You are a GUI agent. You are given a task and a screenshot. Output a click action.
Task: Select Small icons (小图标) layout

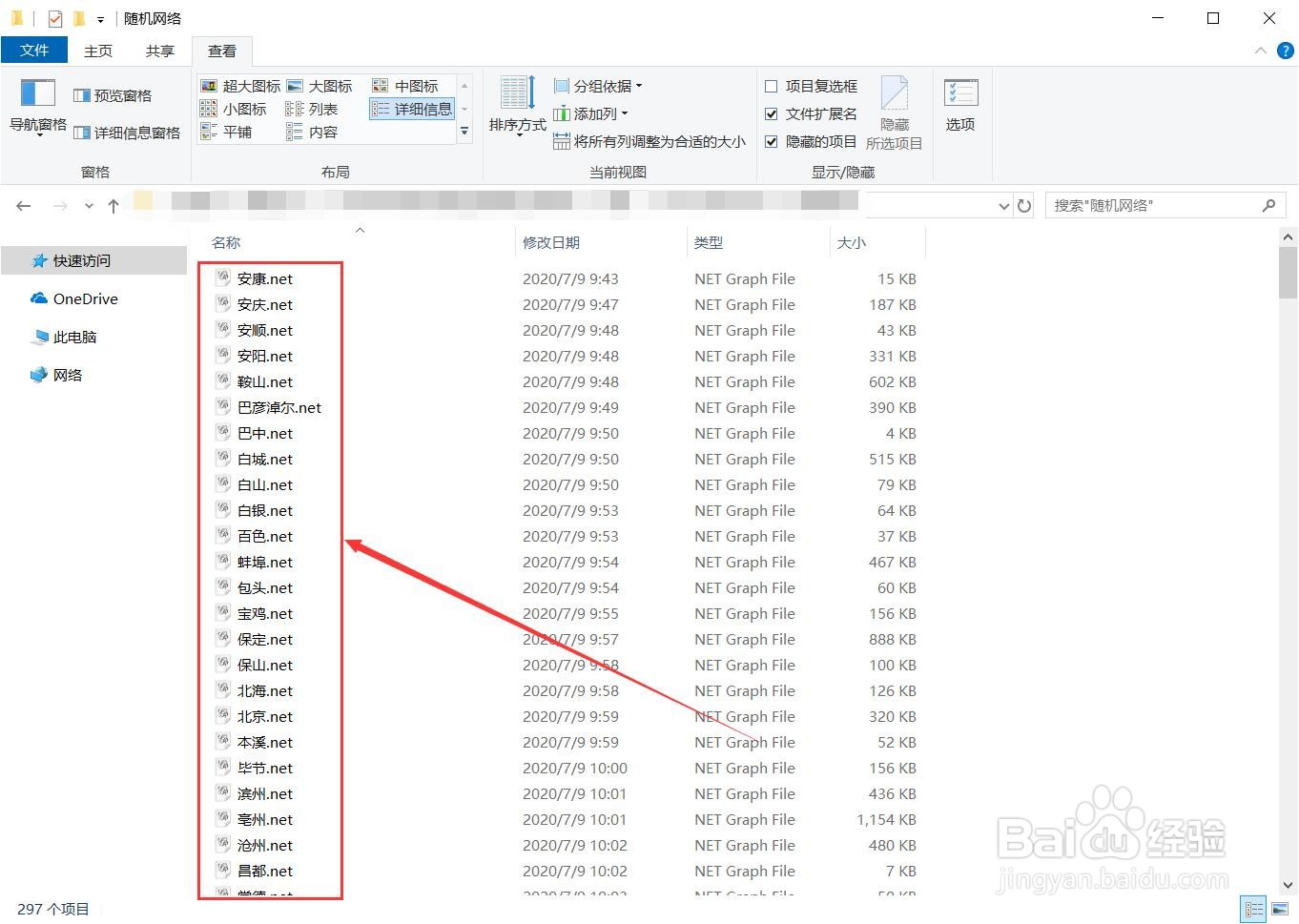tap(234, 109)
